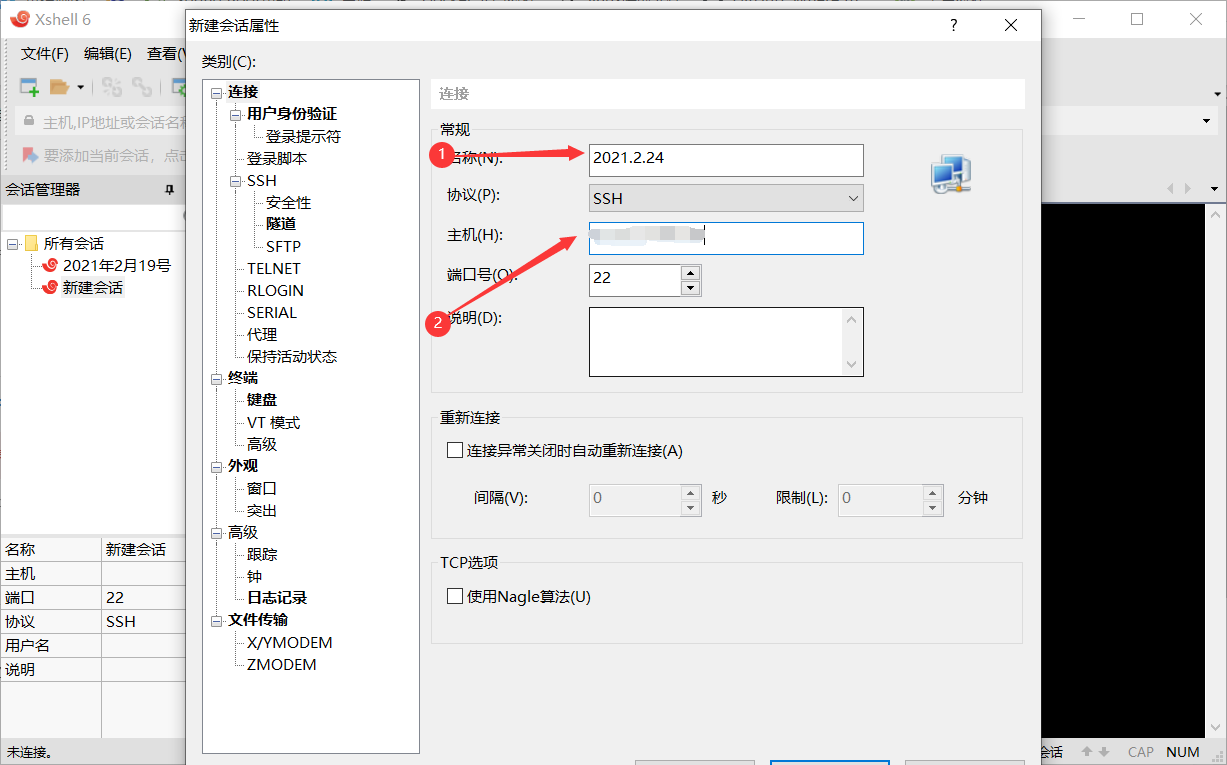Enable 连接异常关闭时自动重新连接 checkbox
The width and height of the screenshot is (1227, 765).
coord(455,450)
